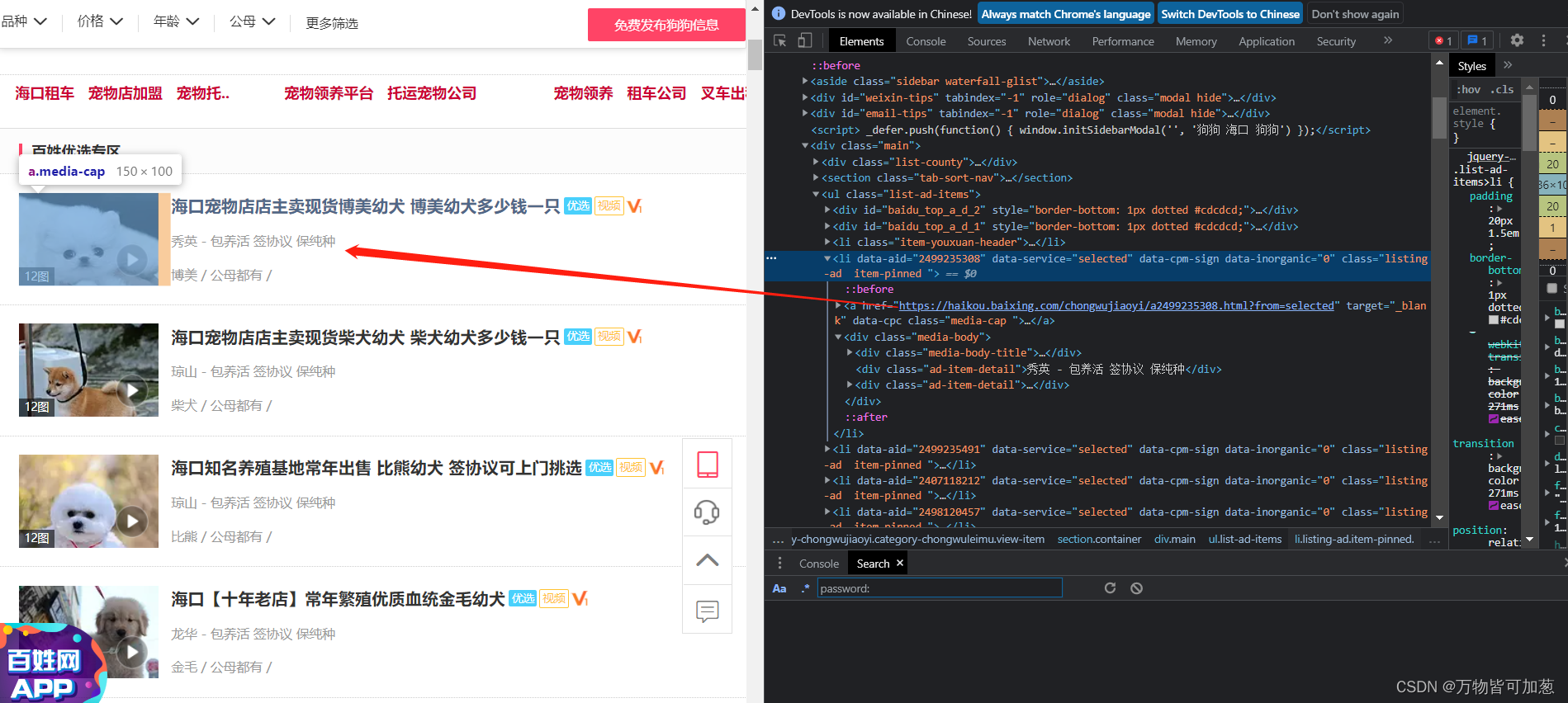Click the back-to-top arrow icon

coord(708,560)
